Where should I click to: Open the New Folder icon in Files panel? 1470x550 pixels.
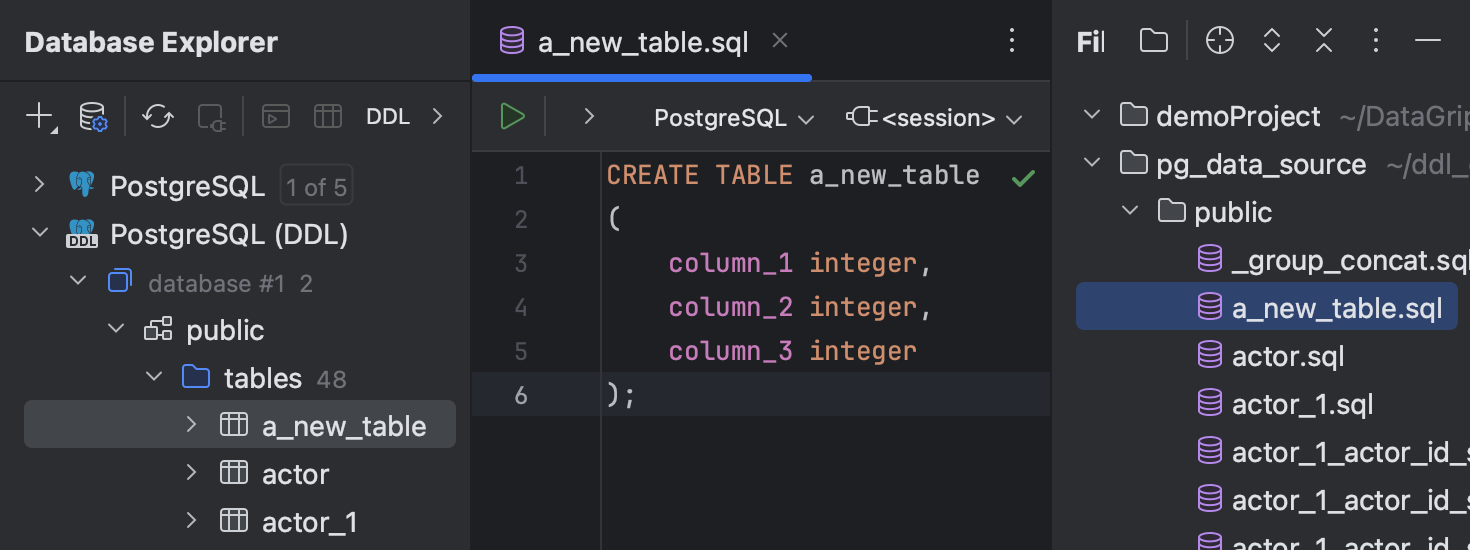[x=1154, y=41]
